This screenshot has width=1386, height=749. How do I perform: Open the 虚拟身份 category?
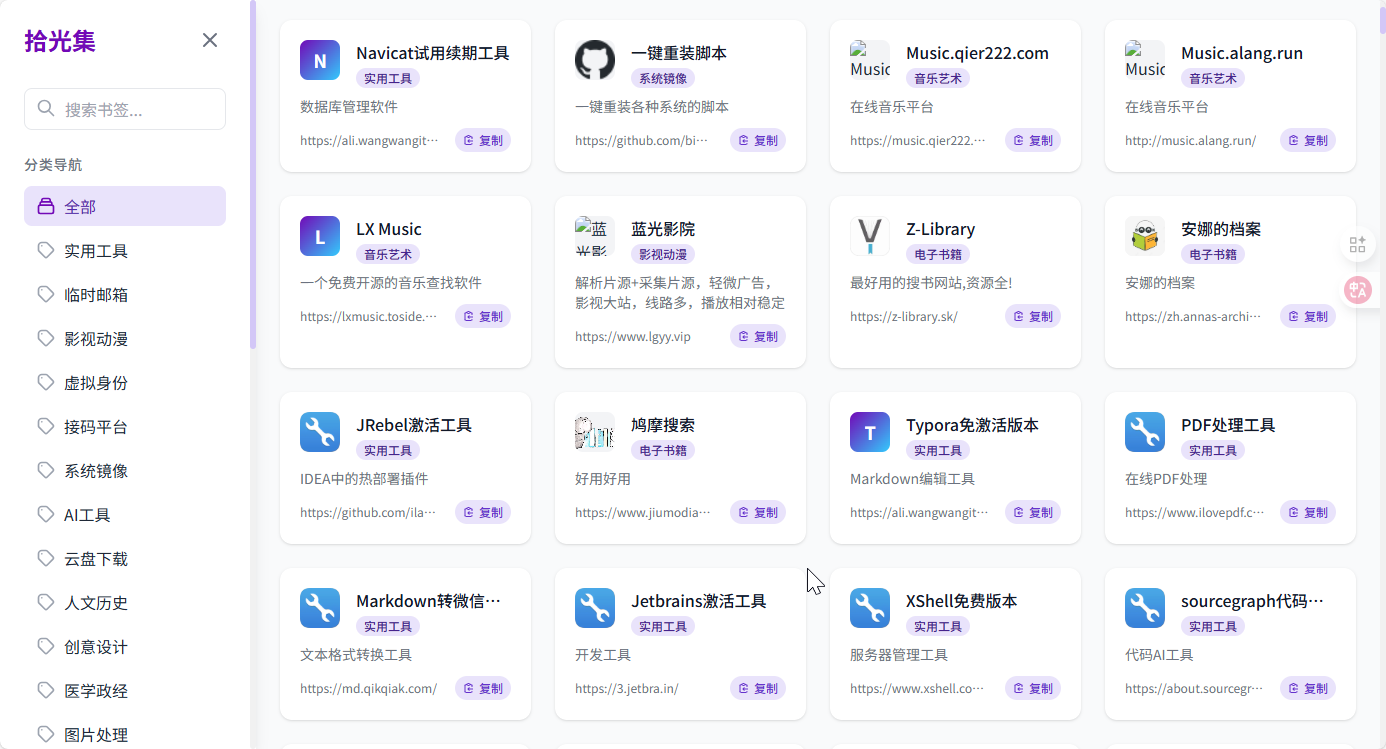coord(125,382)
